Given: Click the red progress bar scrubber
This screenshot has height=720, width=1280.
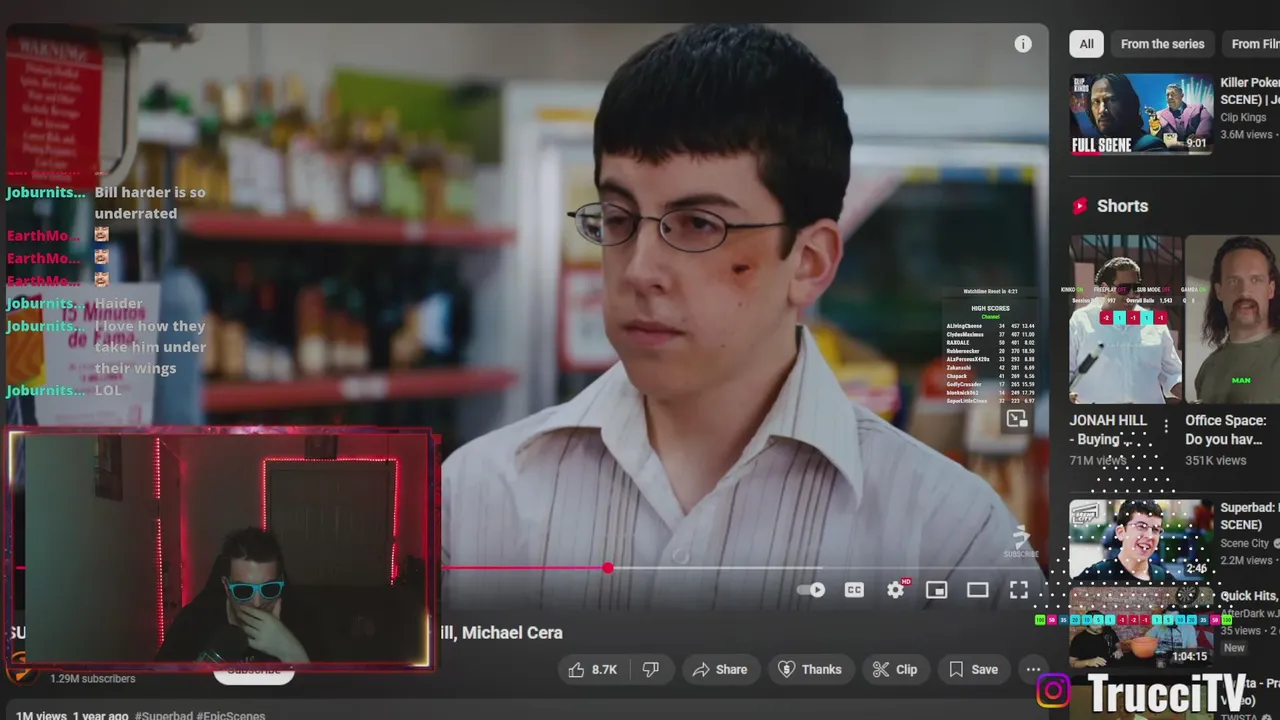Looking at the screenshot, I should pos(608,568).
